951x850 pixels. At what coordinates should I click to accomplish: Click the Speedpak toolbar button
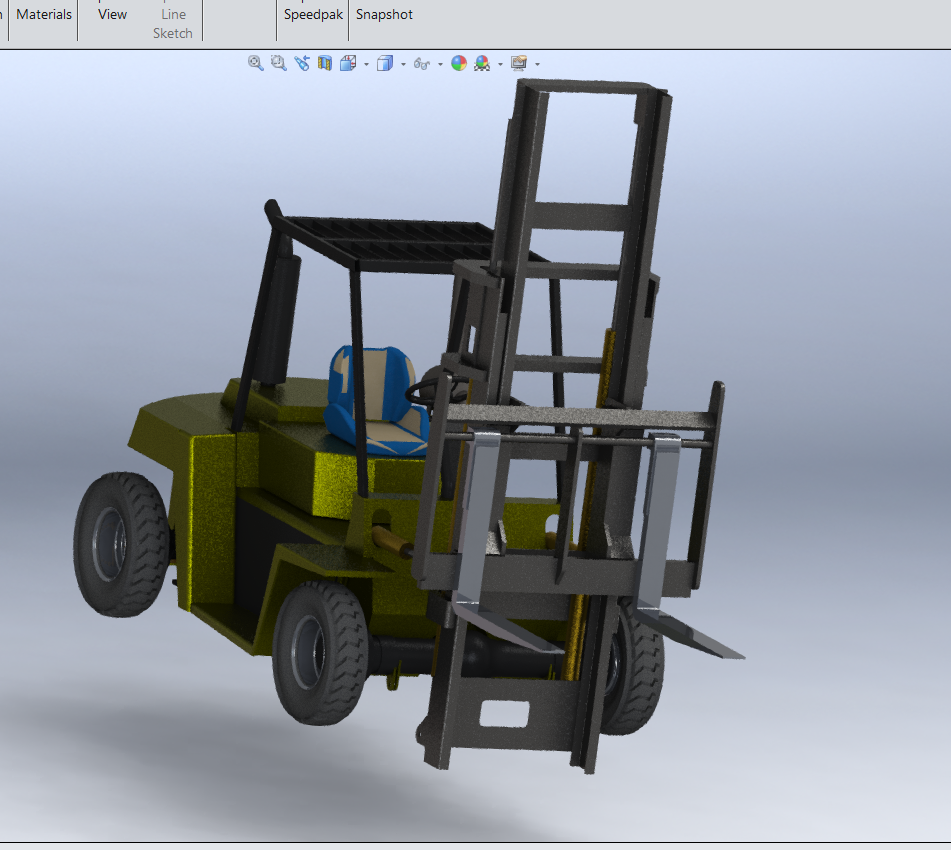click(313, 15)
